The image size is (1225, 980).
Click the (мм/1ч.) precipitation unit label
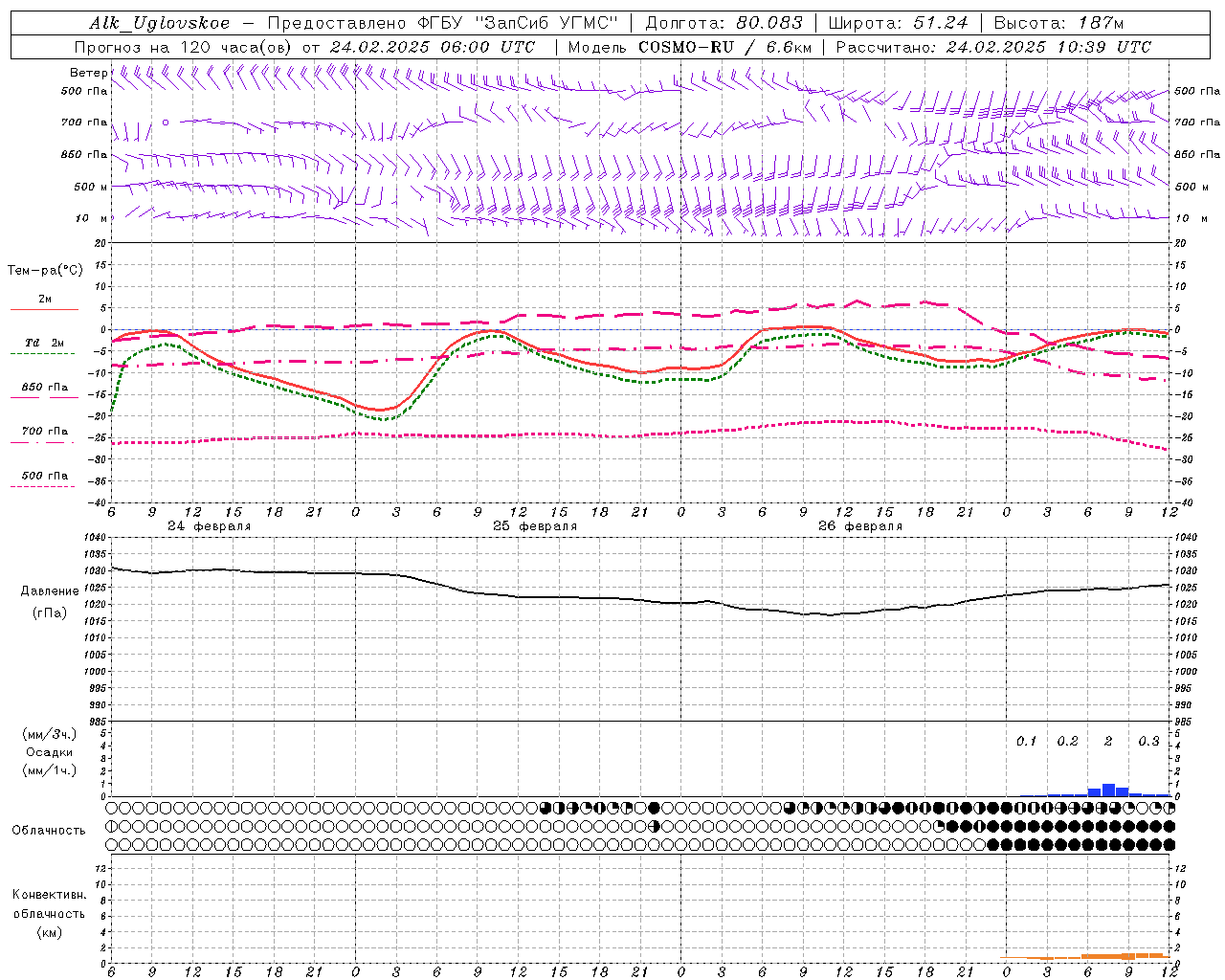pyautogui.click(x=49, y=770)
